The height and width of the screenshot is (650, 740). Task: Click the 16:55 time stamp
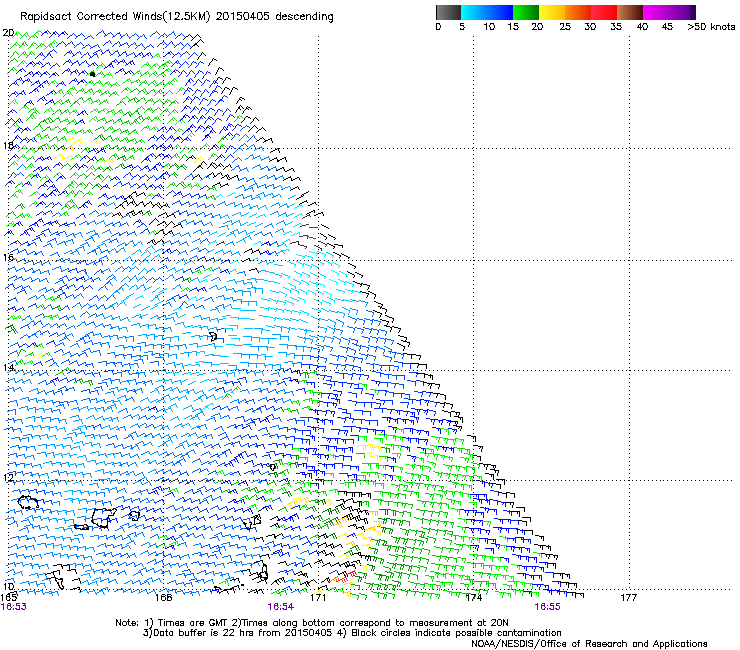547,607
